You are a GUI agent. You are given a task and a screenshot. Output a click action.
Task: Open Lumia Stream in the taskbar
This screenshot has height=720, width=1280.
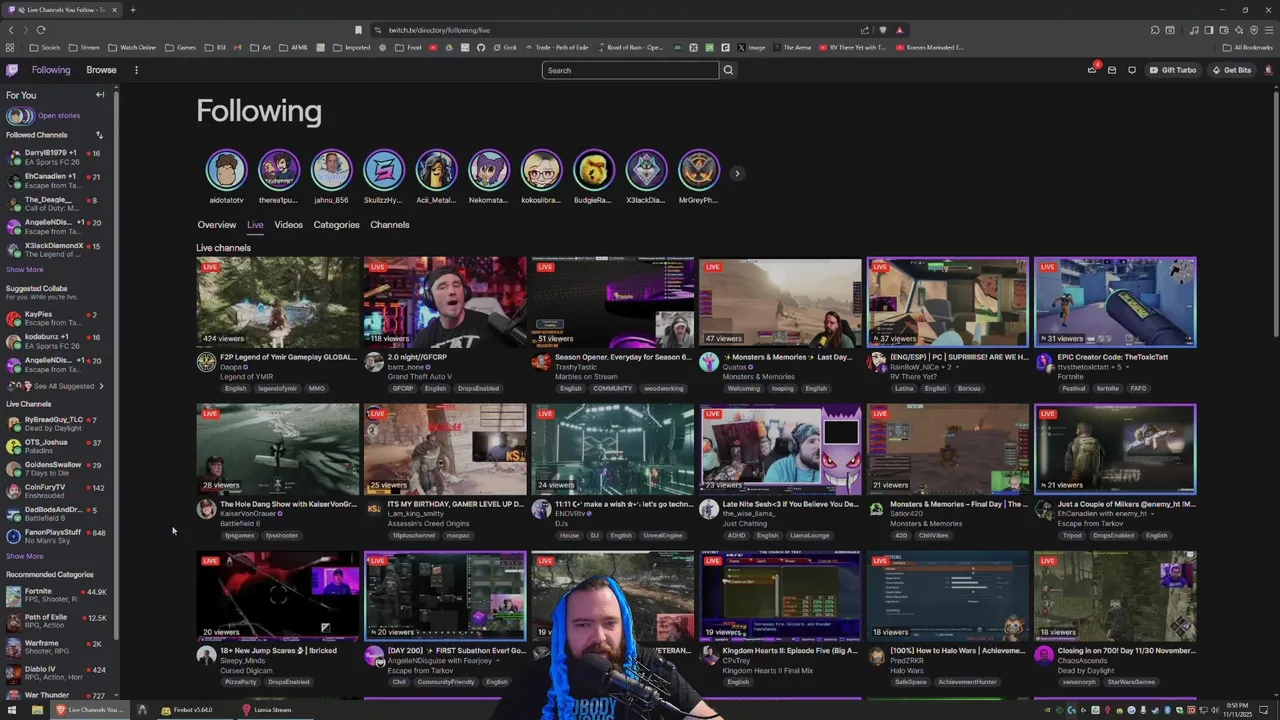click(x=267, y=710)
